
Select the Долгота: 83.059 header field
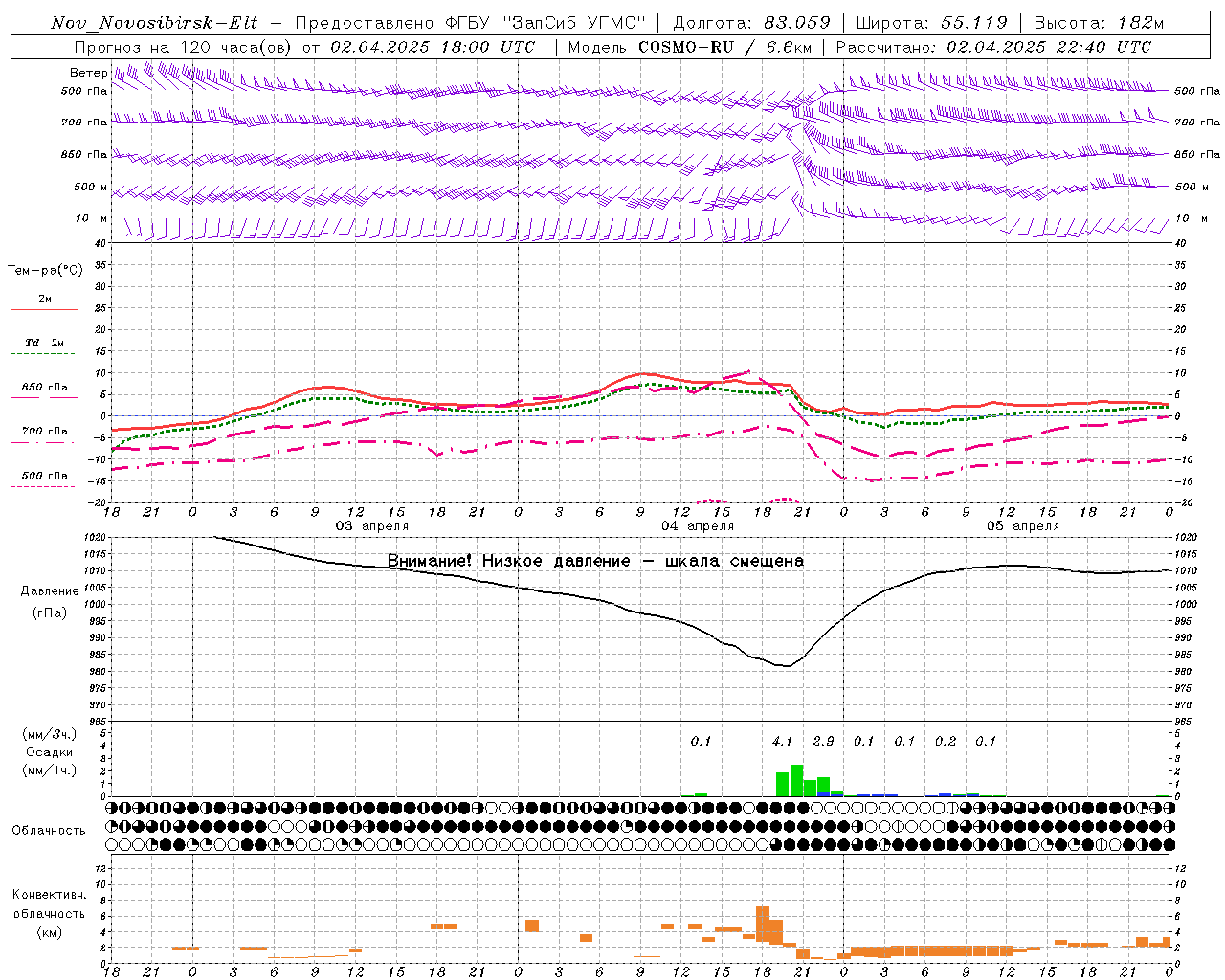[751, 23]
